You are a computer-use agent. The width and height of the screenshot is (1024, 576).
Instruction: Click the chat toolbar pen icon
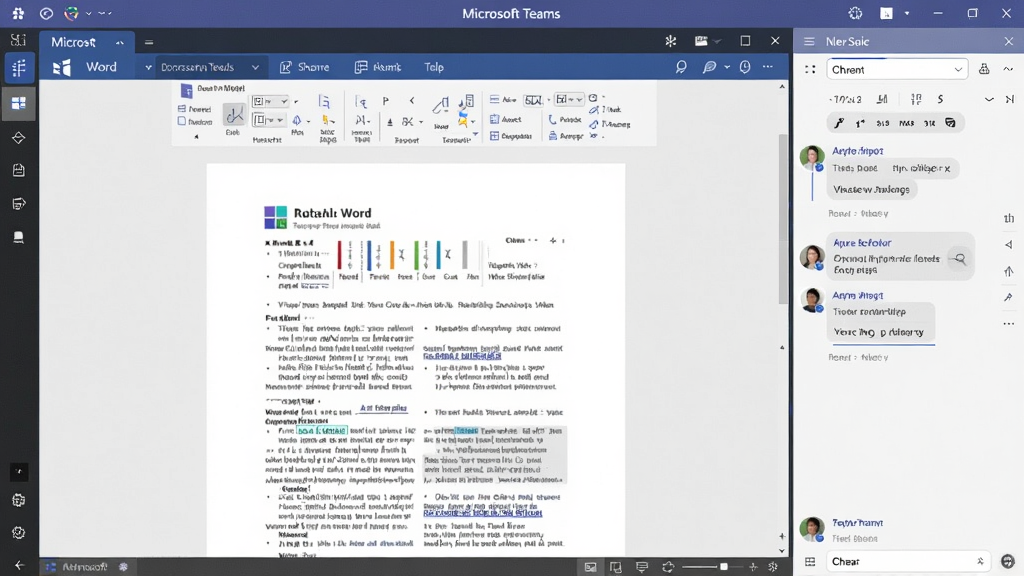839,123
